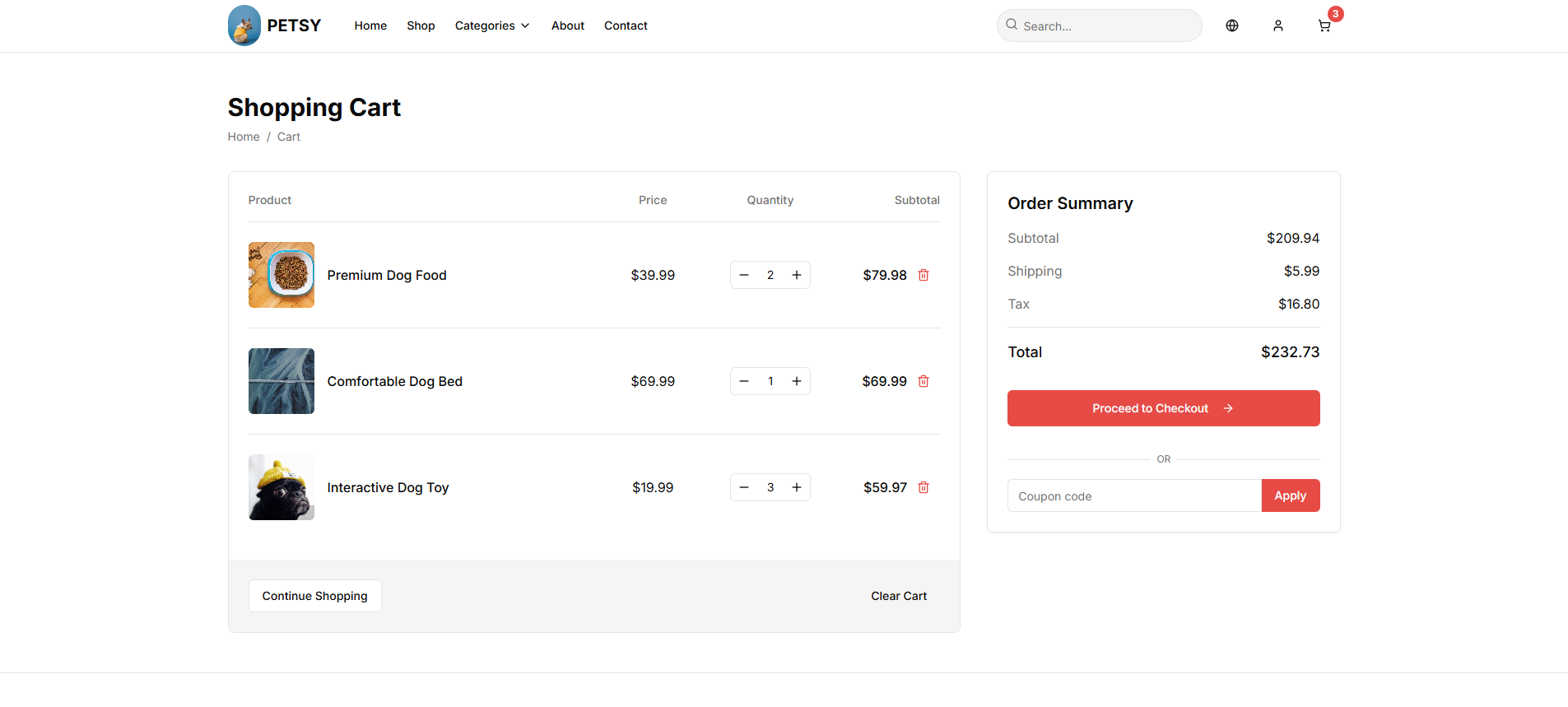Clear the entire cart
This screenshot has height=707, width=1568.
[x=898, y=596]
